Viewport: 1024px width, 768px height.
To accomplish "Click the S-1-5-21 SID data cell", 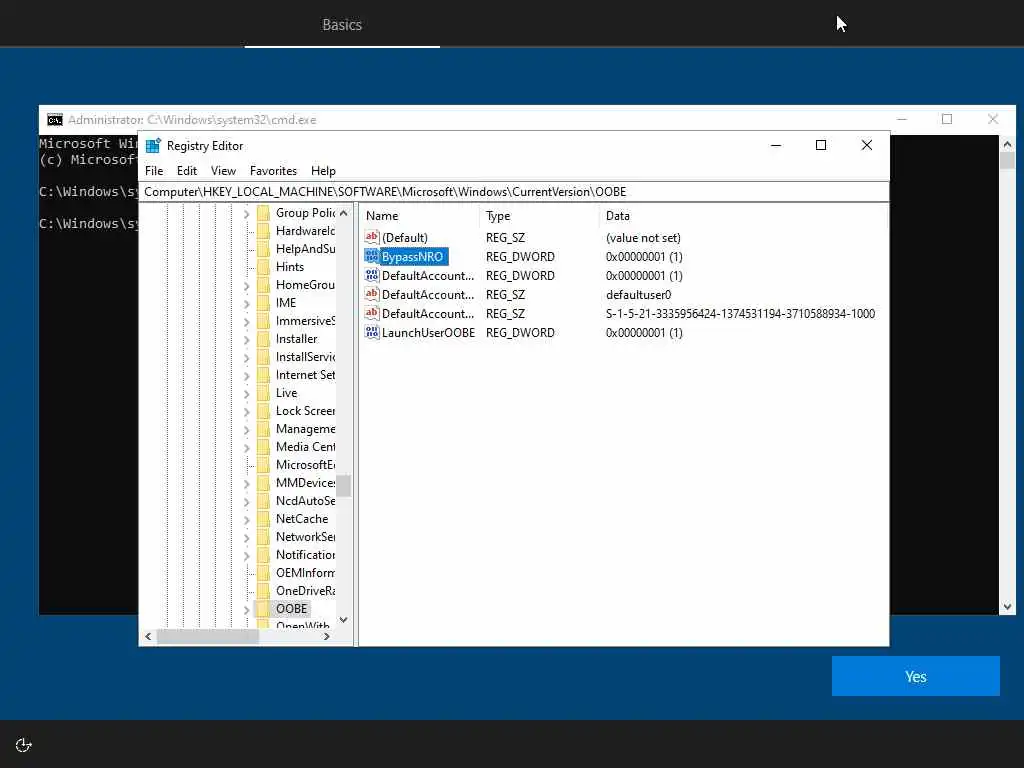I will tap(741, 313).
